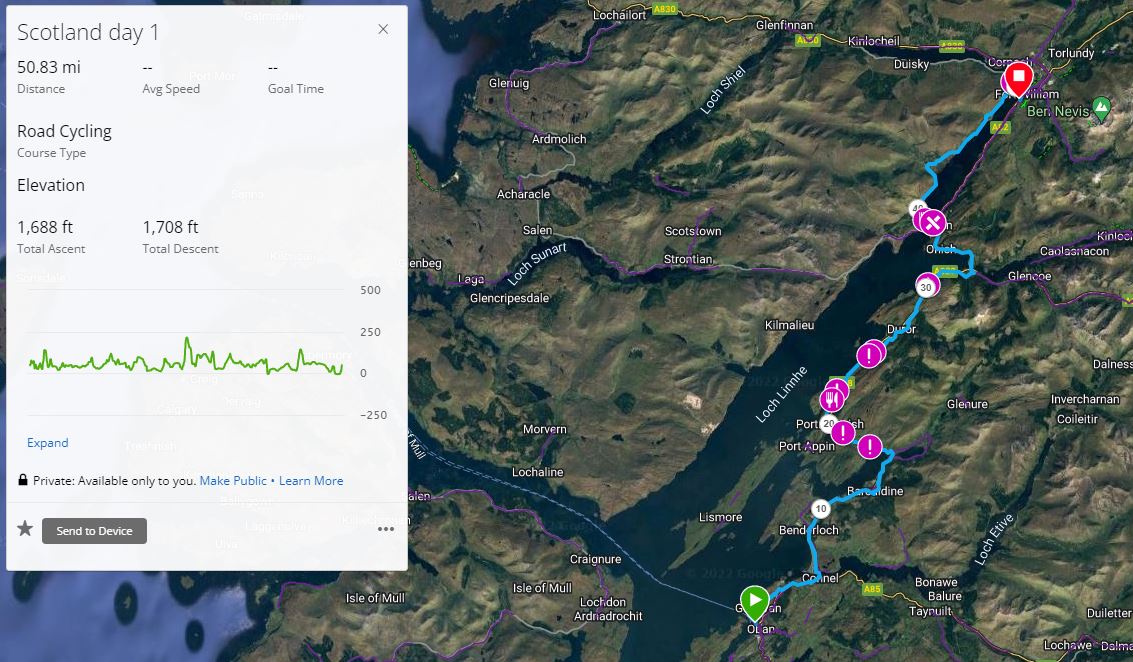Click the Avg Speed label
Image resolution: width=1133 pixels, height=662 pixels.
point(171,89)
